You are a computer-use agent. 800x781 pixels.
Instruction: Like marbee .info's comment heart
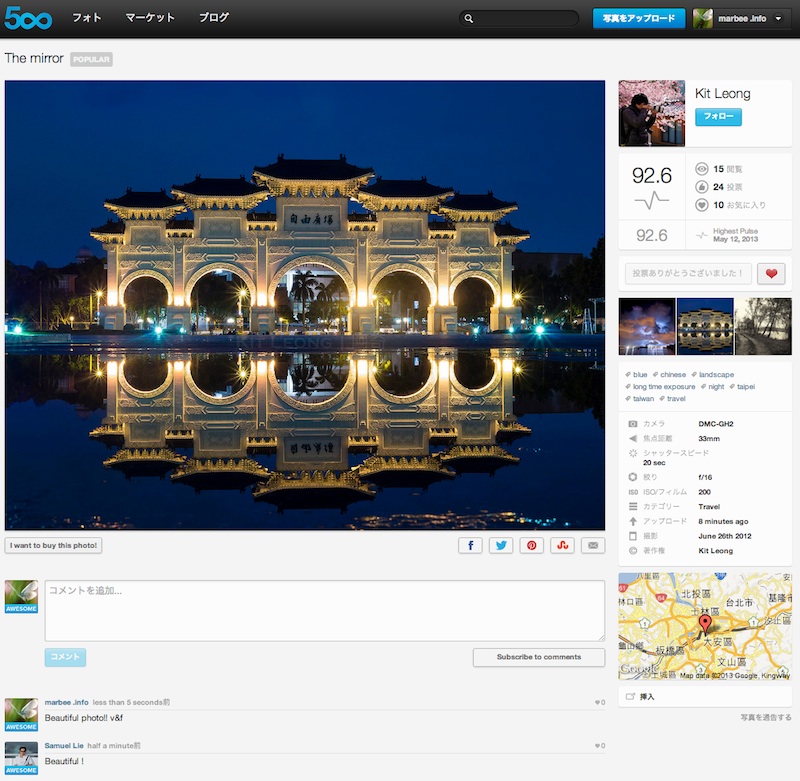pos(600,703)
